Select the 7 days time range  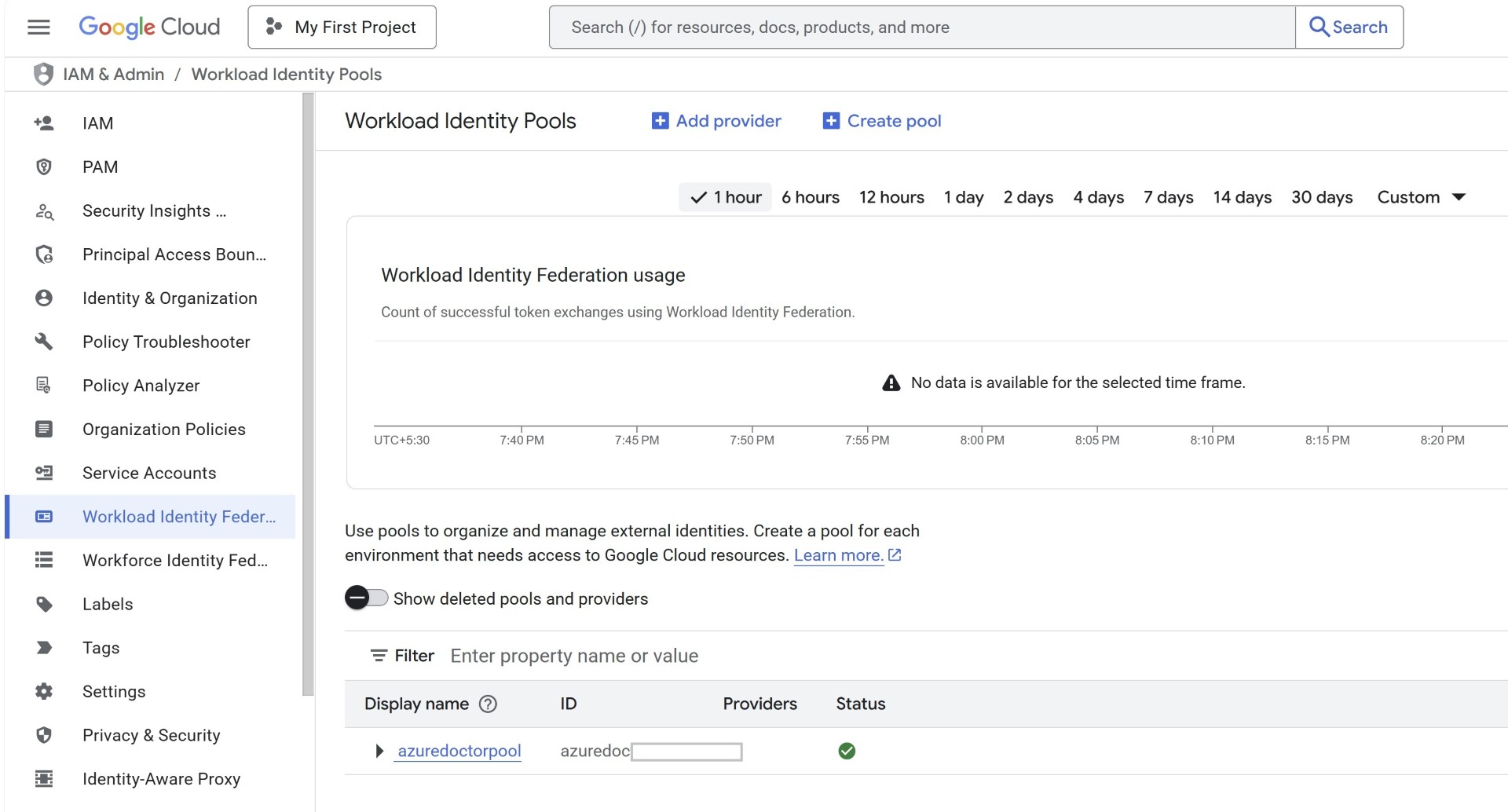click(1168, 197)
